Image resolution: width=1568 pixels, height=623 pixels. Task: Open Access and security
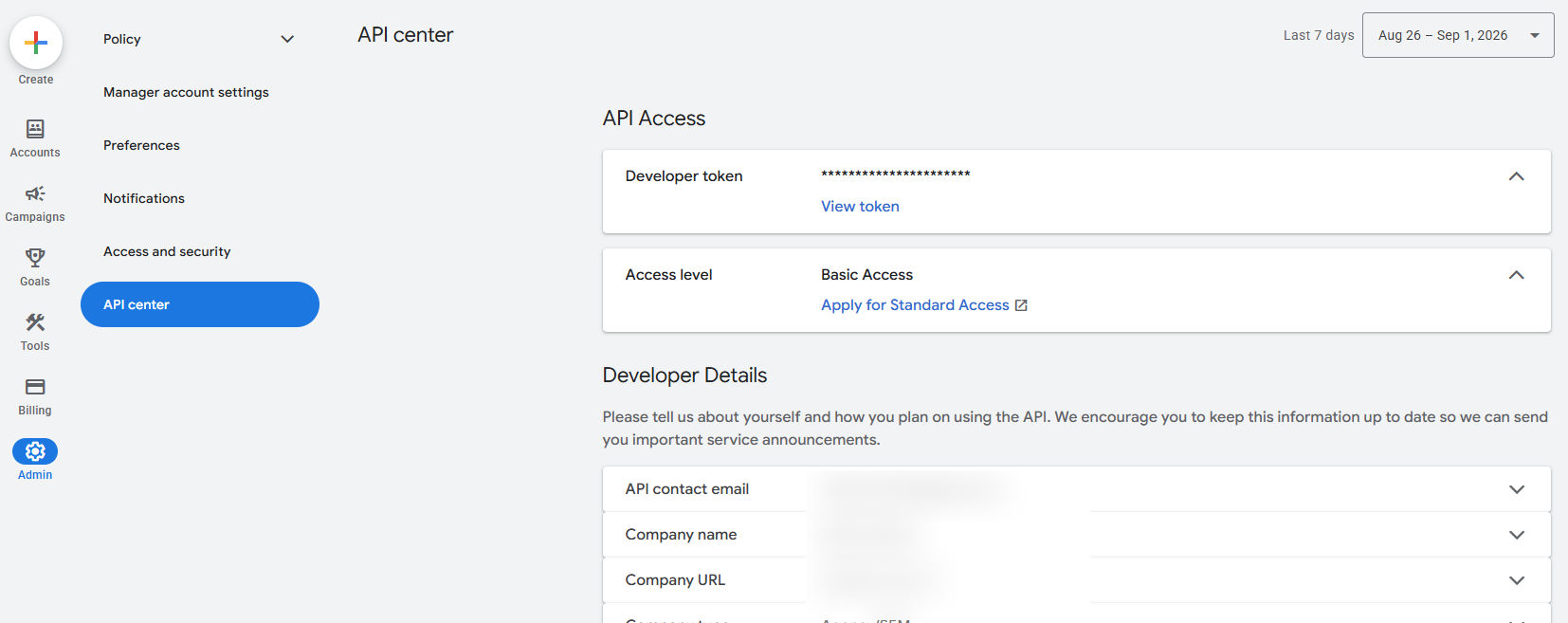tap(167, 251)
